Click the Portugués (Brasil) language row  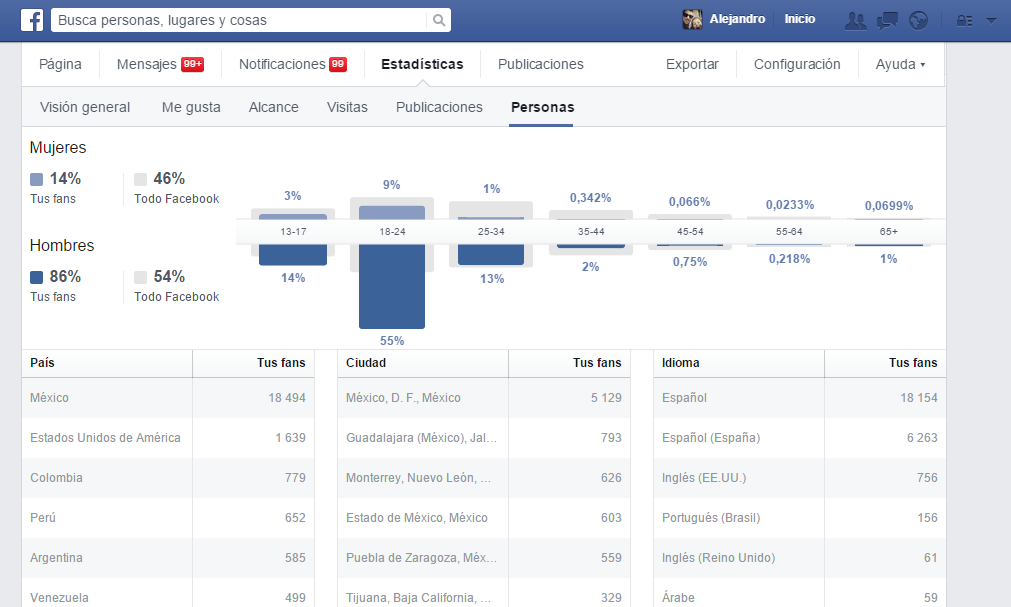tap(800, 518)
